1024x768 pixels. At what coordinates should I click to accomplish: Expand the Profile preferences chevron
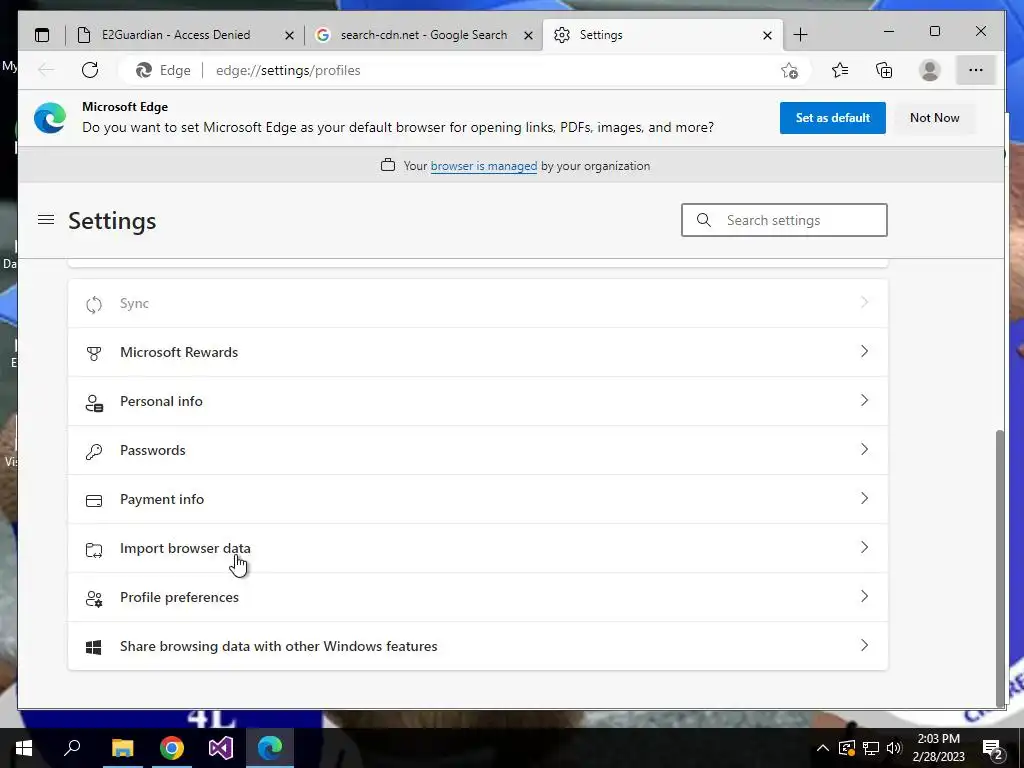coord(864,596)
